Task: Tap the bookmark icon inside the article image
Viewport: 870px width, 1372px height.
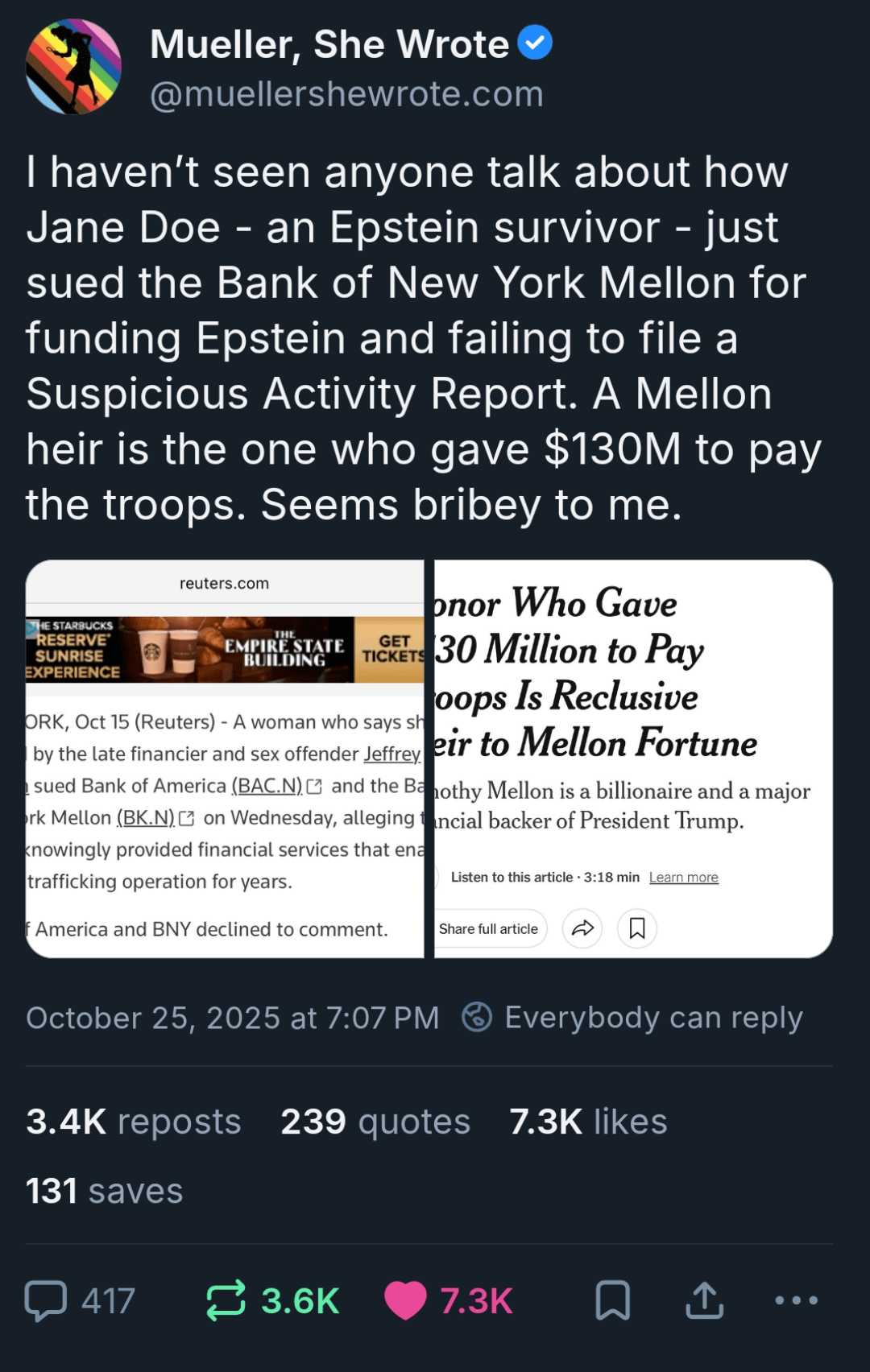Action: tap(637, 928)
